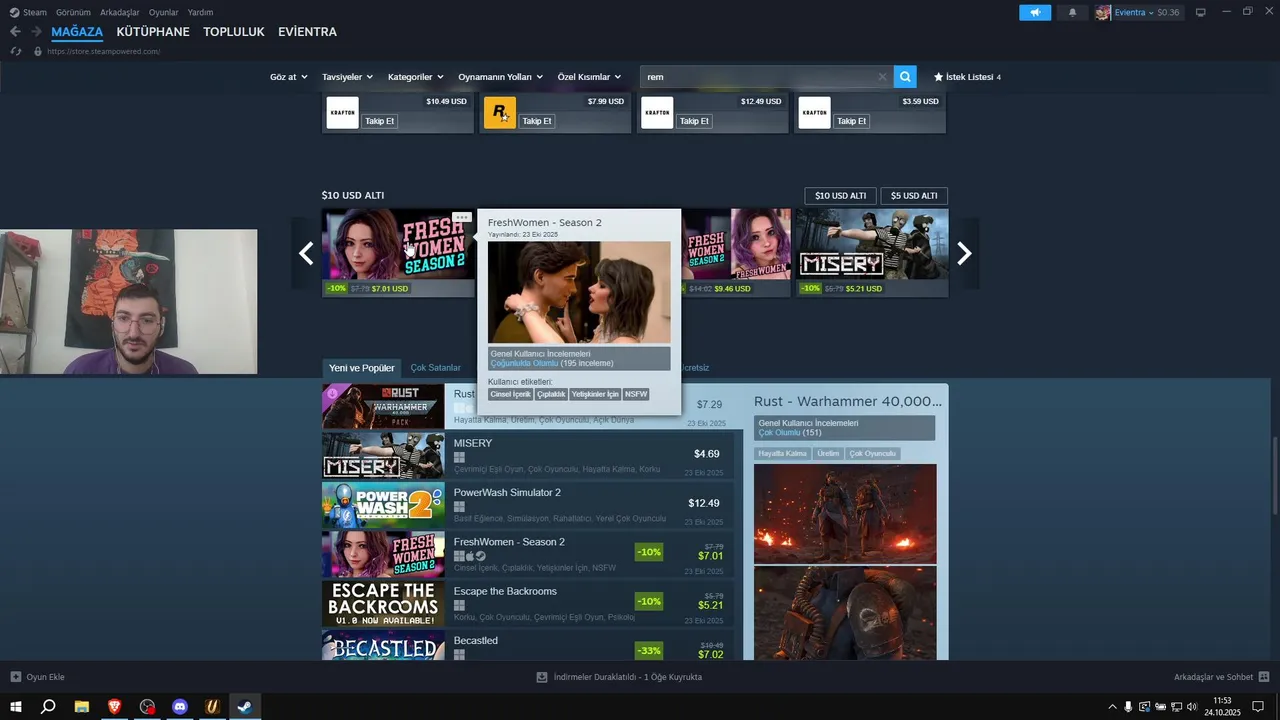1280x720 pixels.
Task: Click the Add Game plus icon
Action: point(16,677)
